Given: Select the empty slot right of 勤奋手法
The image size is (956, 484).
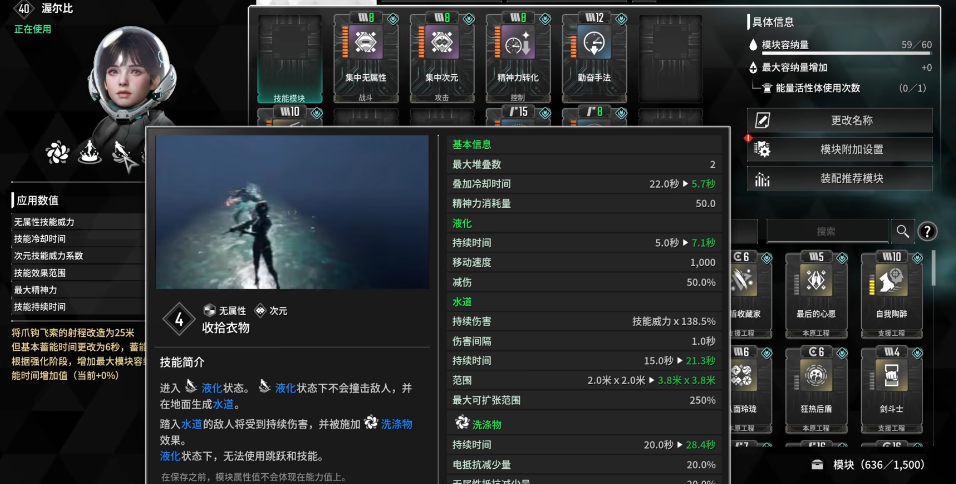Looking at the screenshot, I should 670,59.
